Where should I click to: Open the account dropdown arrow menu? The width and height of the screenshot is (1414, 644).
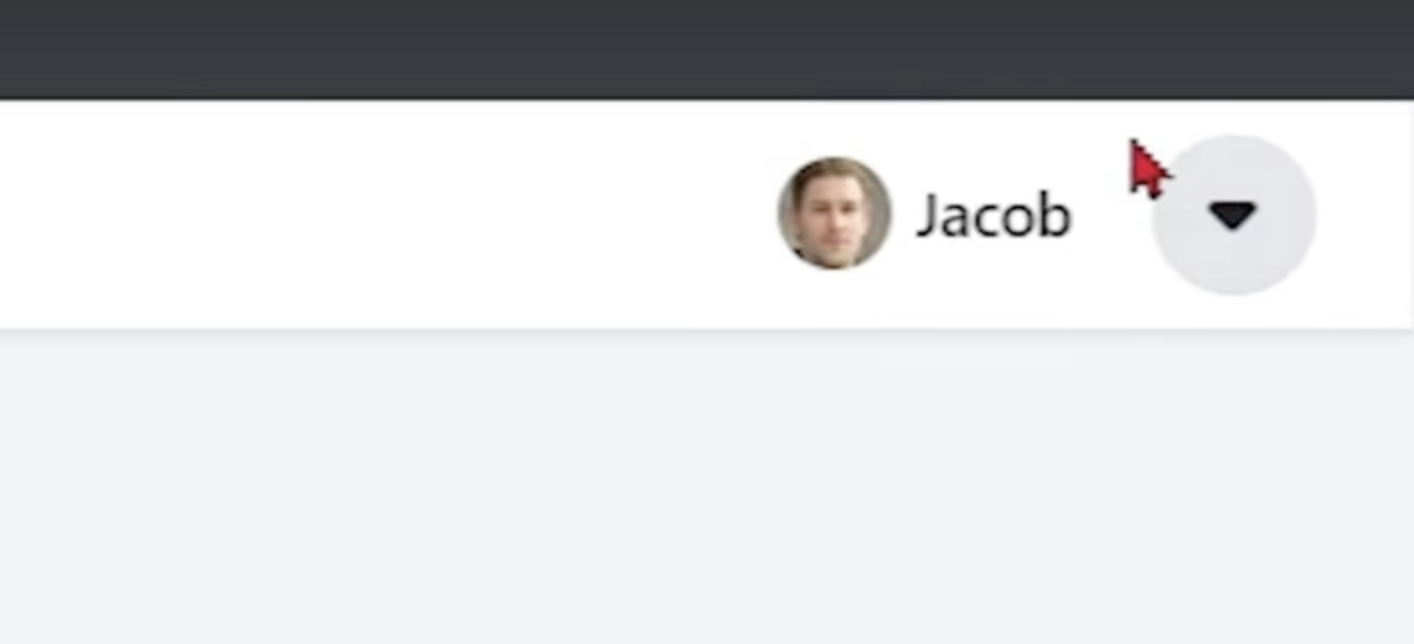[x=1233, y=214]
